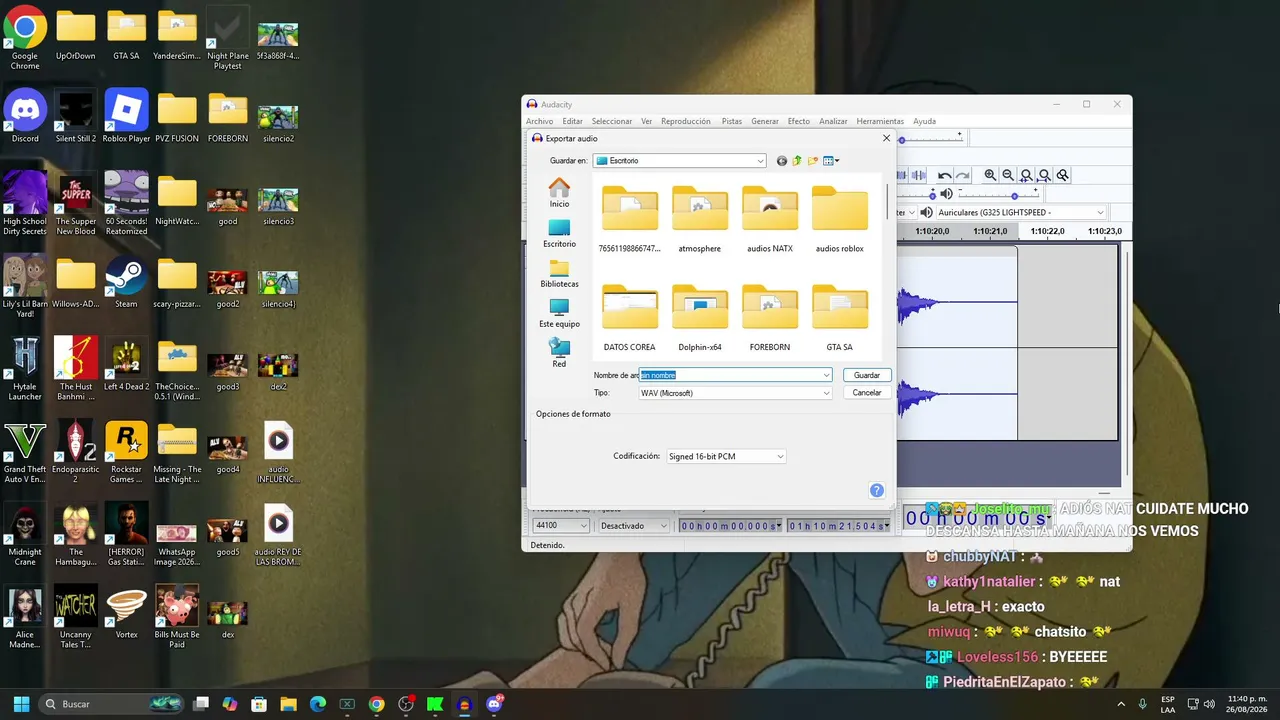Open the atmosphere folder in file list
1280x720 pixels.
coord(700,218)
